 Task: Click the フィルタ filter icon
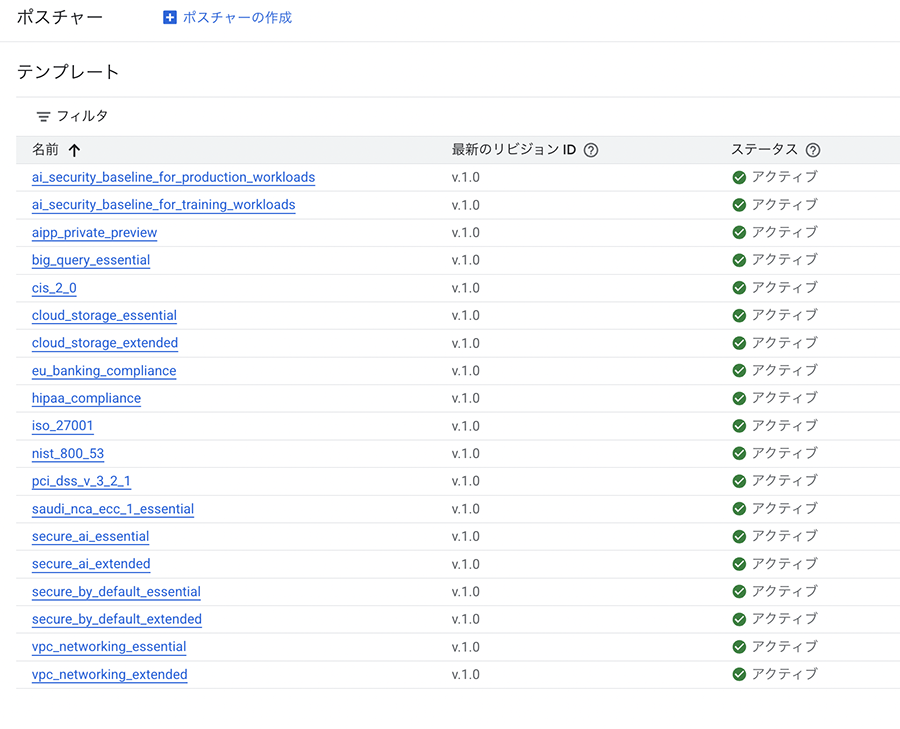pyautogui.click(x=43, y=117)
